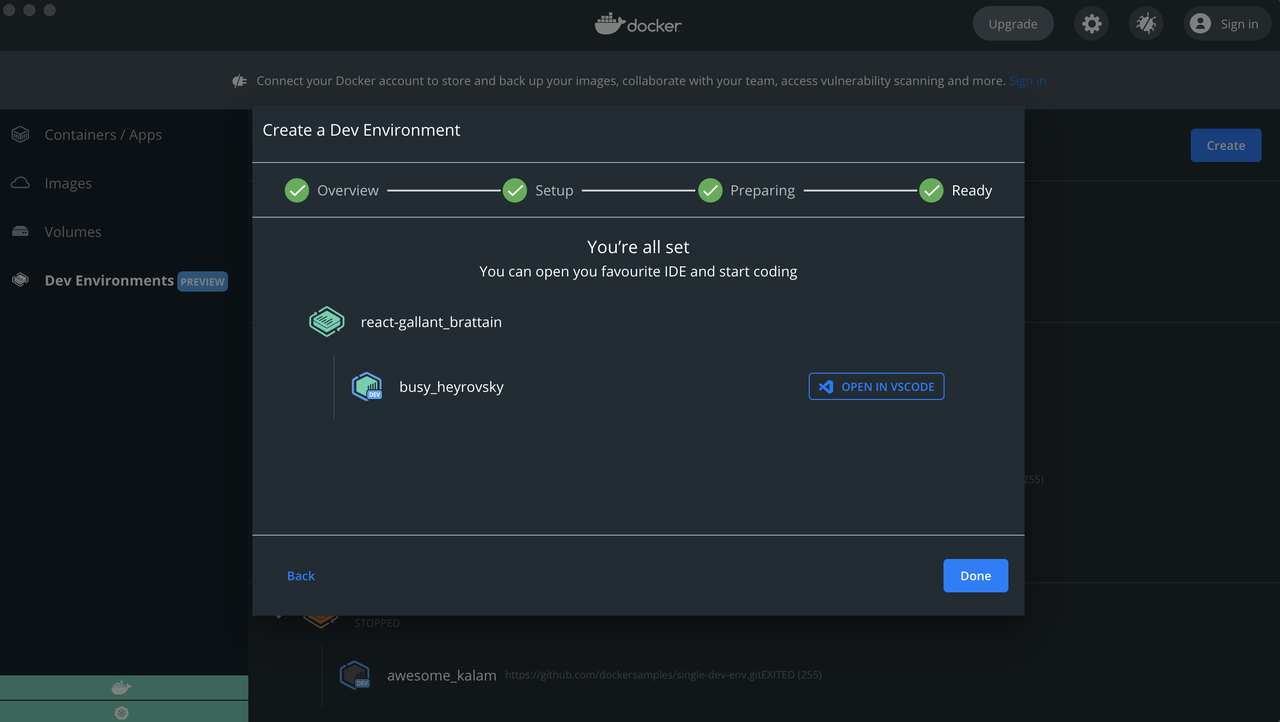The image size is (1280, 722).
Task: Click the Kubernetes status icon
Action: (121, 712)
